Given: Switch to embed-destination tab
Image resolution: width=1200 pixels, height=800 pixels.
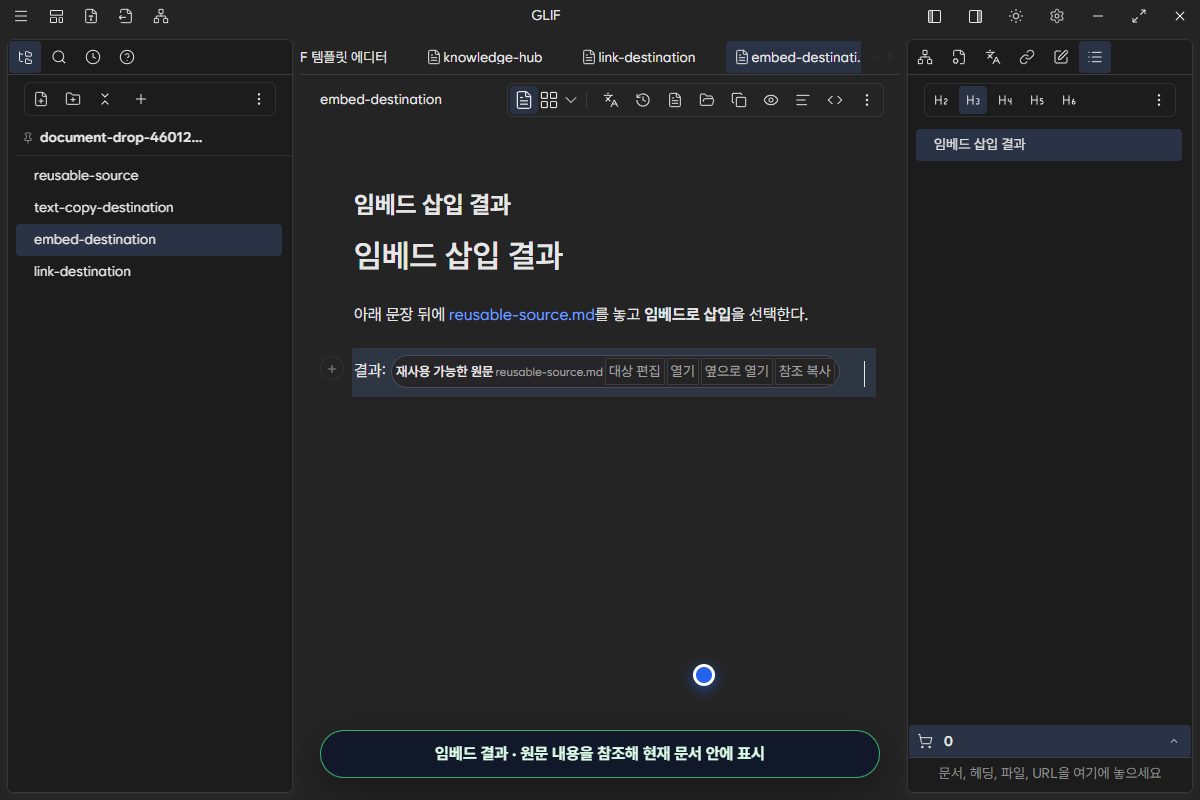Looking at the screenshot, I should click(796, 57).
